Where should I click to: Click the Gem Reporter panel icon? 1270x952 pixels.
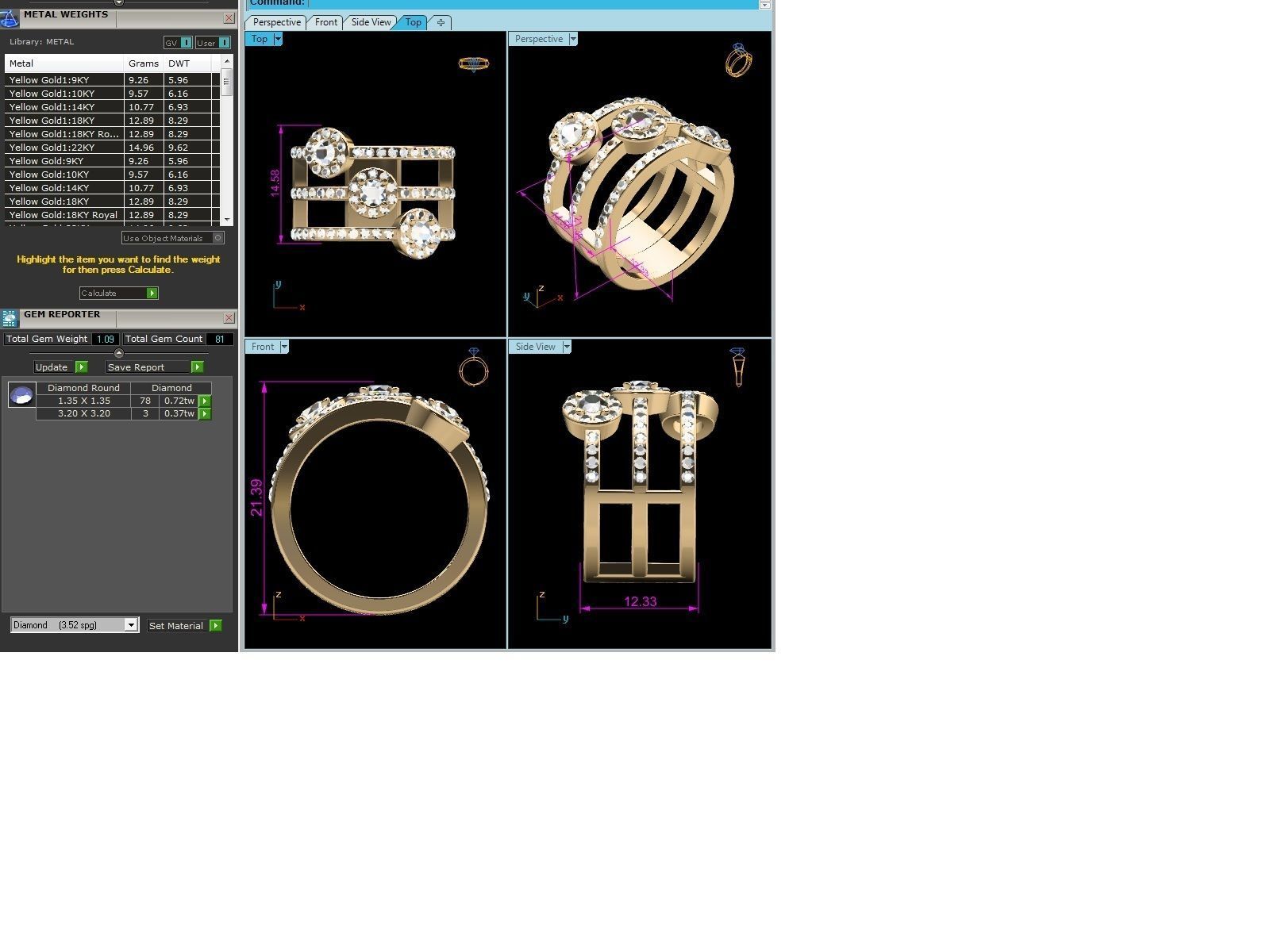coord(10,318)
